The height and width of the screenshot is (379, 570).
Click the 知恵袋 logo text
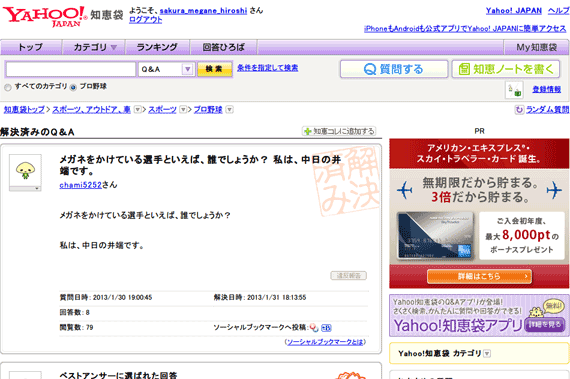[107, 15]
